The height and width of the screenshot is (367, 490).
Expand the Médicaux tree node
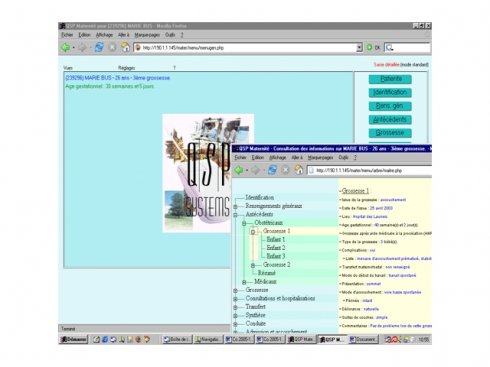click(244, 282)
